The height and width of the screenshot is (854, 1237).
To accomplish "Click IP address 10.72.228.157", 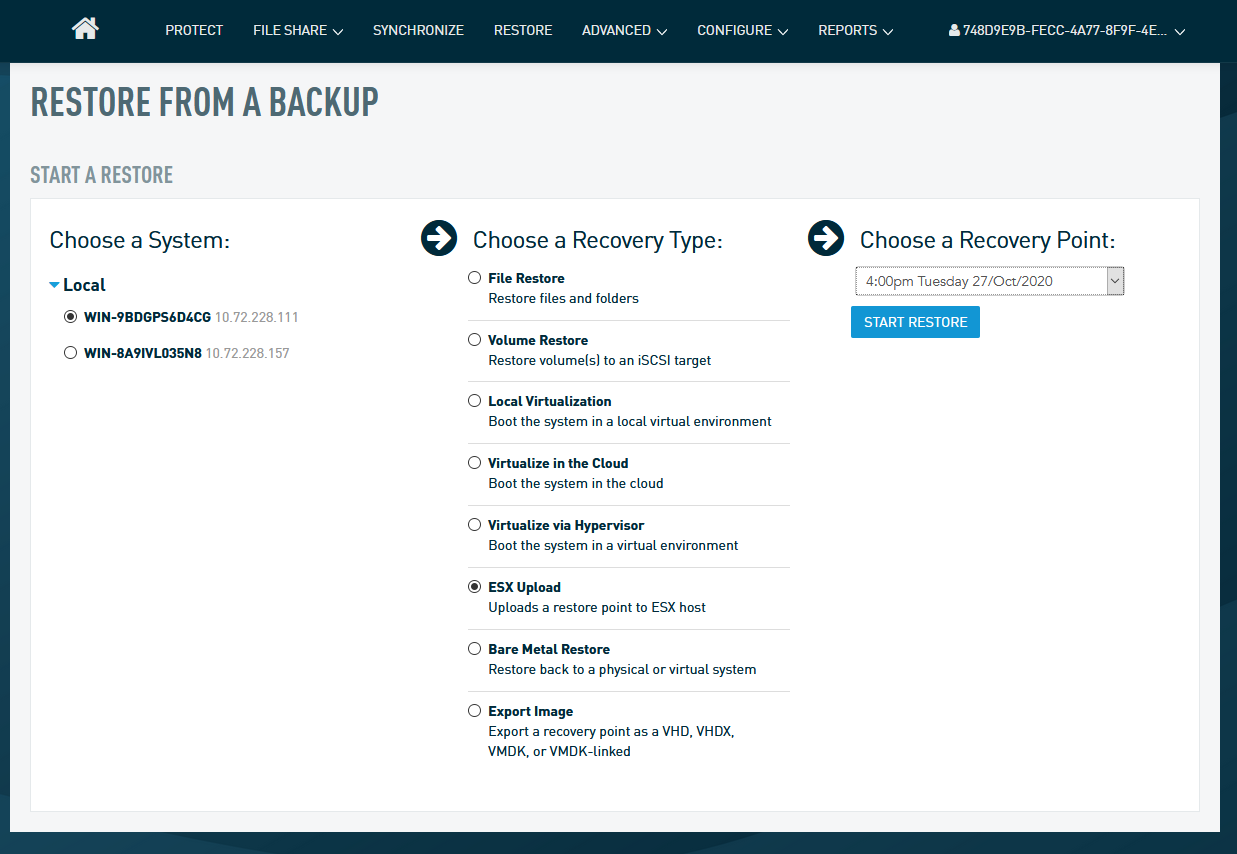I will [x=247, y=353].
